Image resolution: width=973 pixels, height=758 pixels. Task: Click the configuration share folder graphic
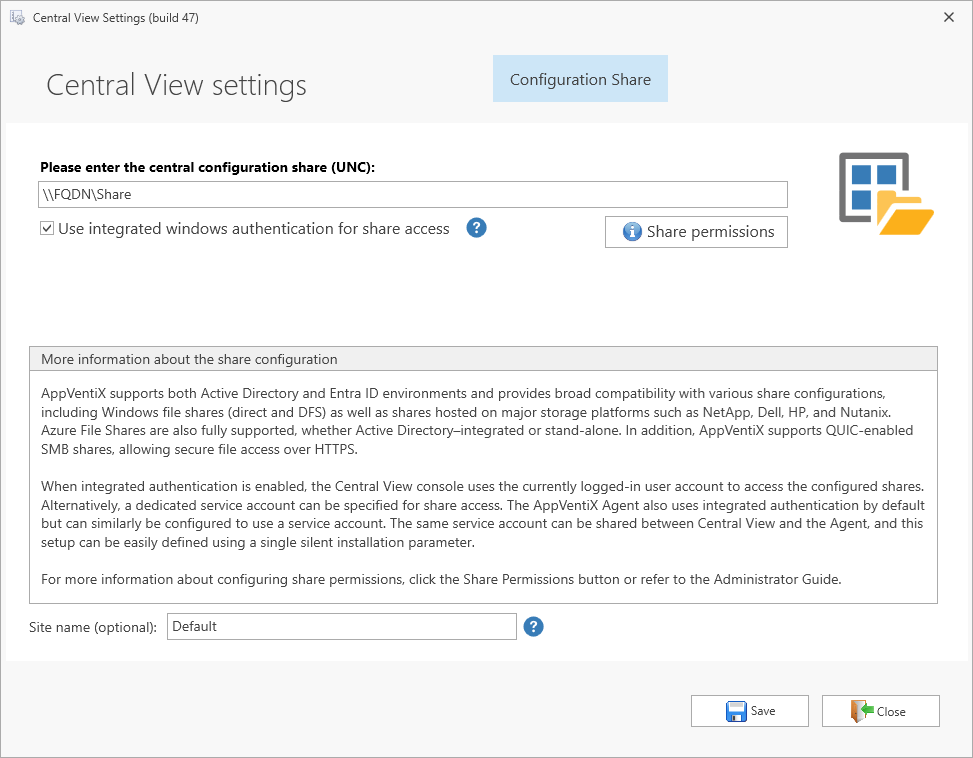tap(886, 194)
